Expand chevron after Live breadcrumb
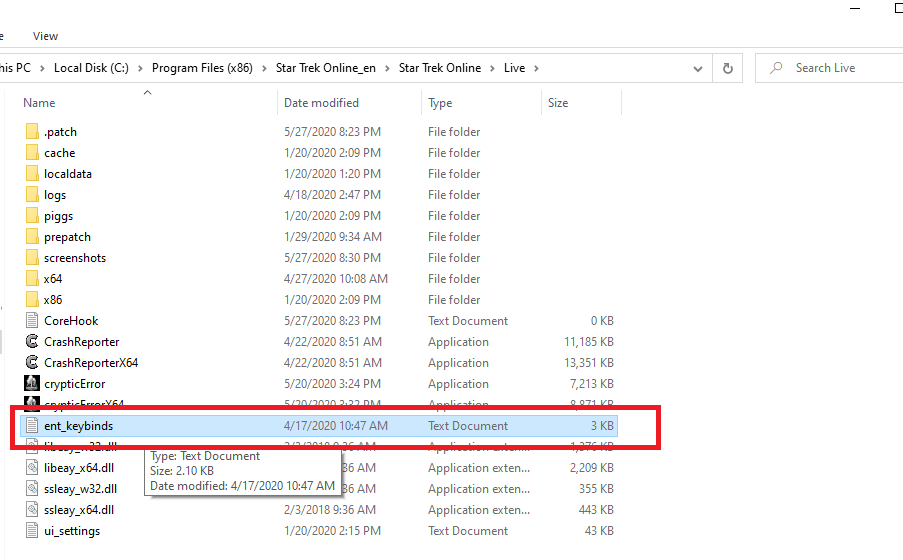This screenshot has height=560, width=903. click(x=536, y=68)
